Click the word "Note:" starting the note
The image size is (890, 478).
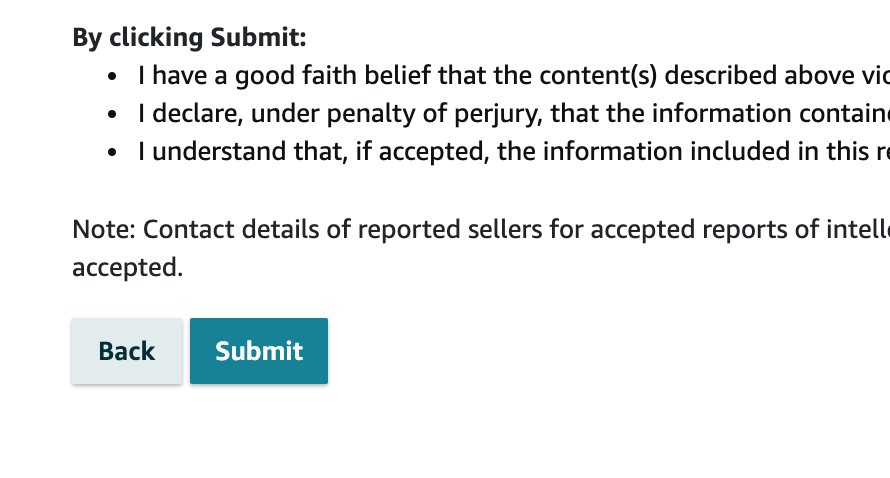point(104,230)
